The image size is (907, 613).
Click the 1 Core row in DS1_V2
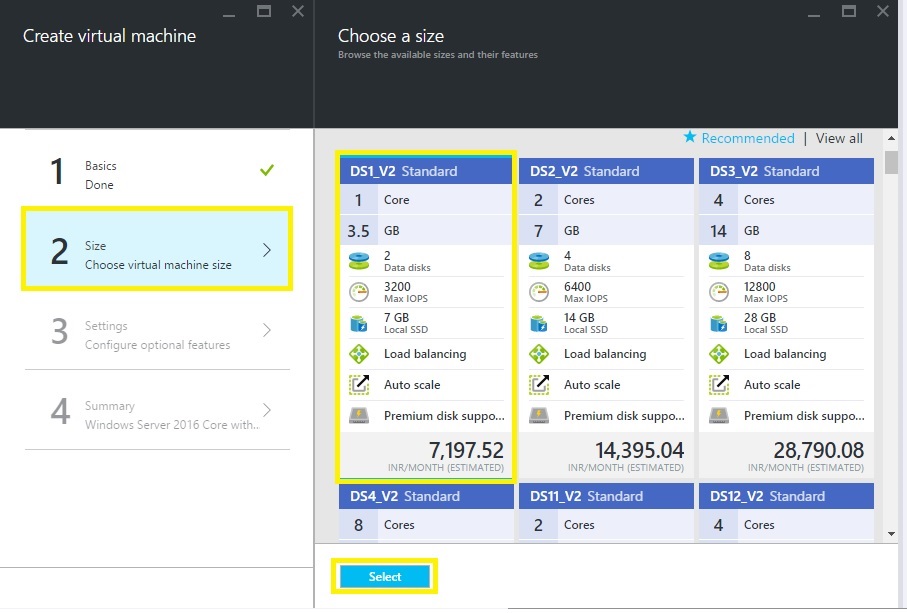pyautogui.click(x=426, y=200)
